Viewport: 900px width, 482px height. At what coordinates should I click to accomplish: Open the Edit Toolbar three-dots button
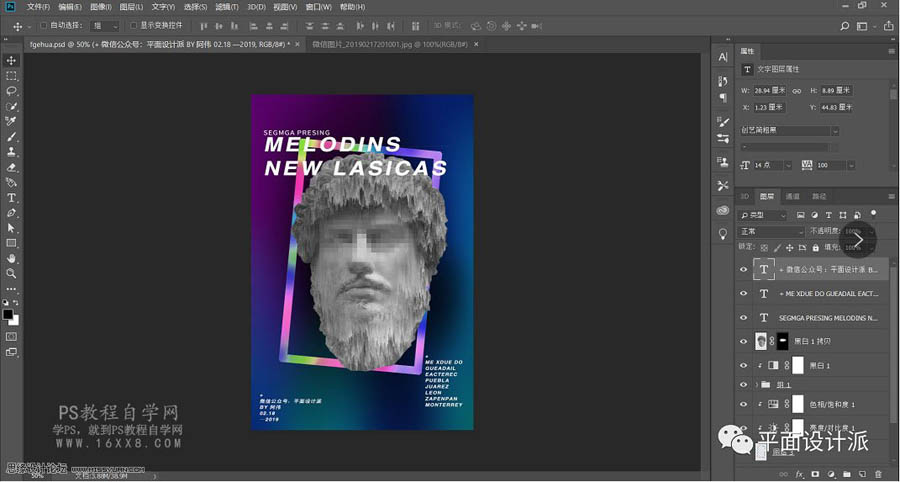11,289
